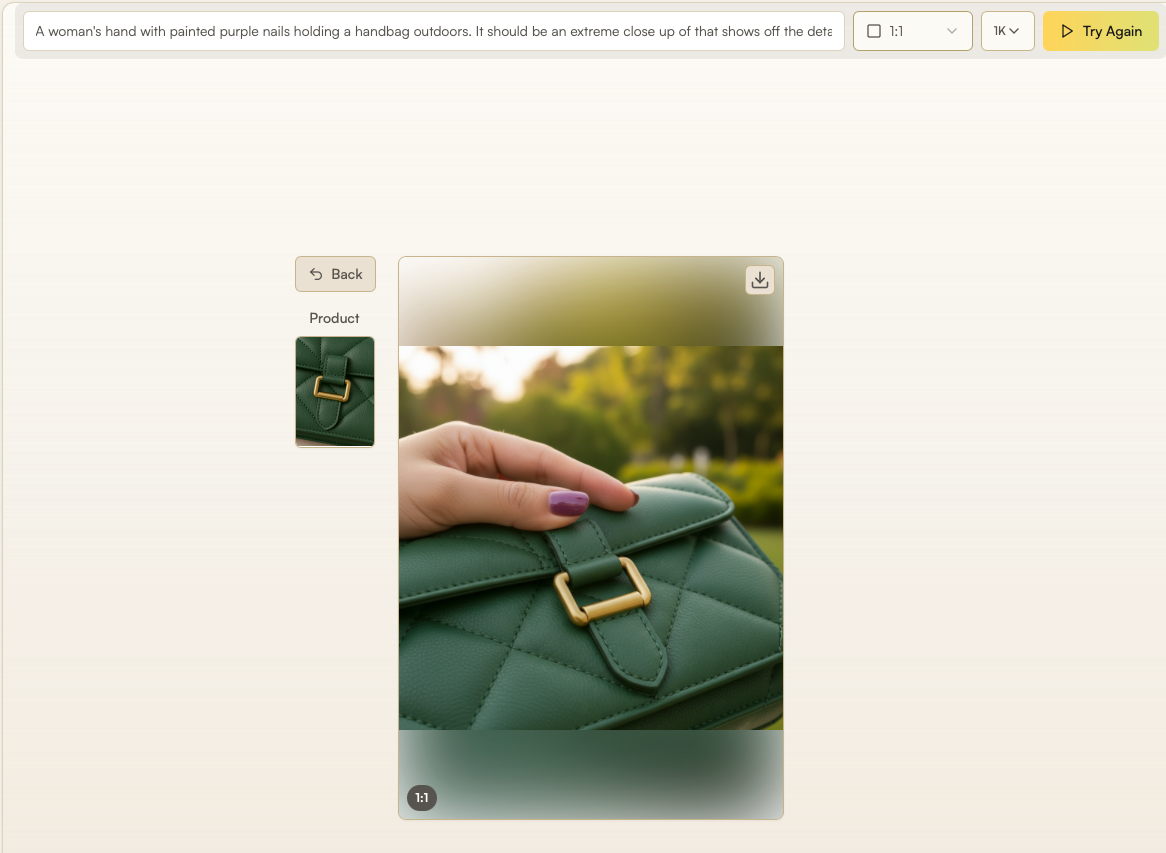Image resolution: width=1166 pixels, height=853 pixels.
Task: Download the generated handbag image
Action: click(x=759, y=280)
